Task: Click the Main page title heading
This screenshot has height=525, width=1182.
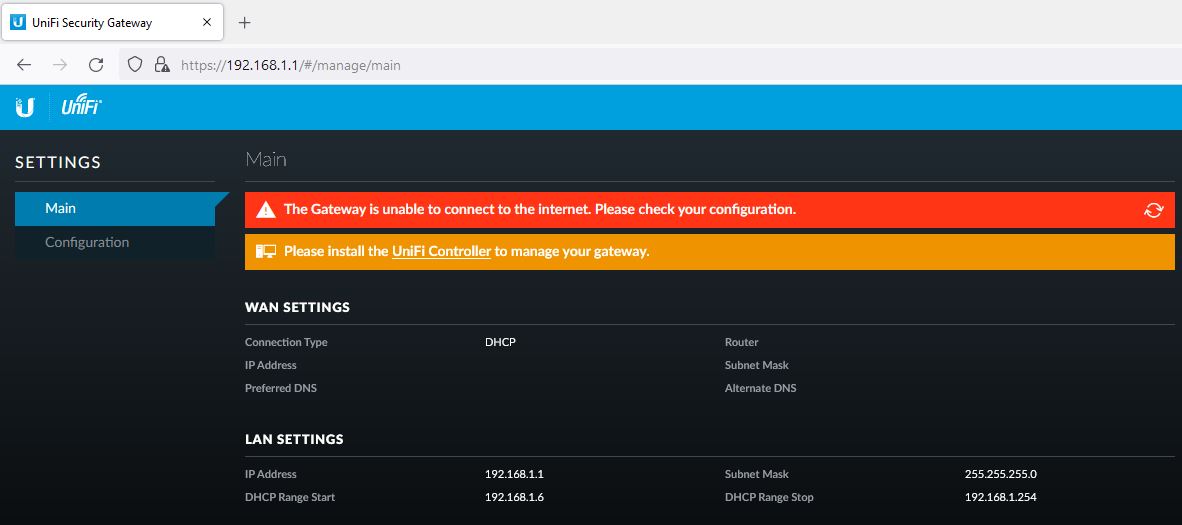Action: pyautogui.click(x=265, y=160)
